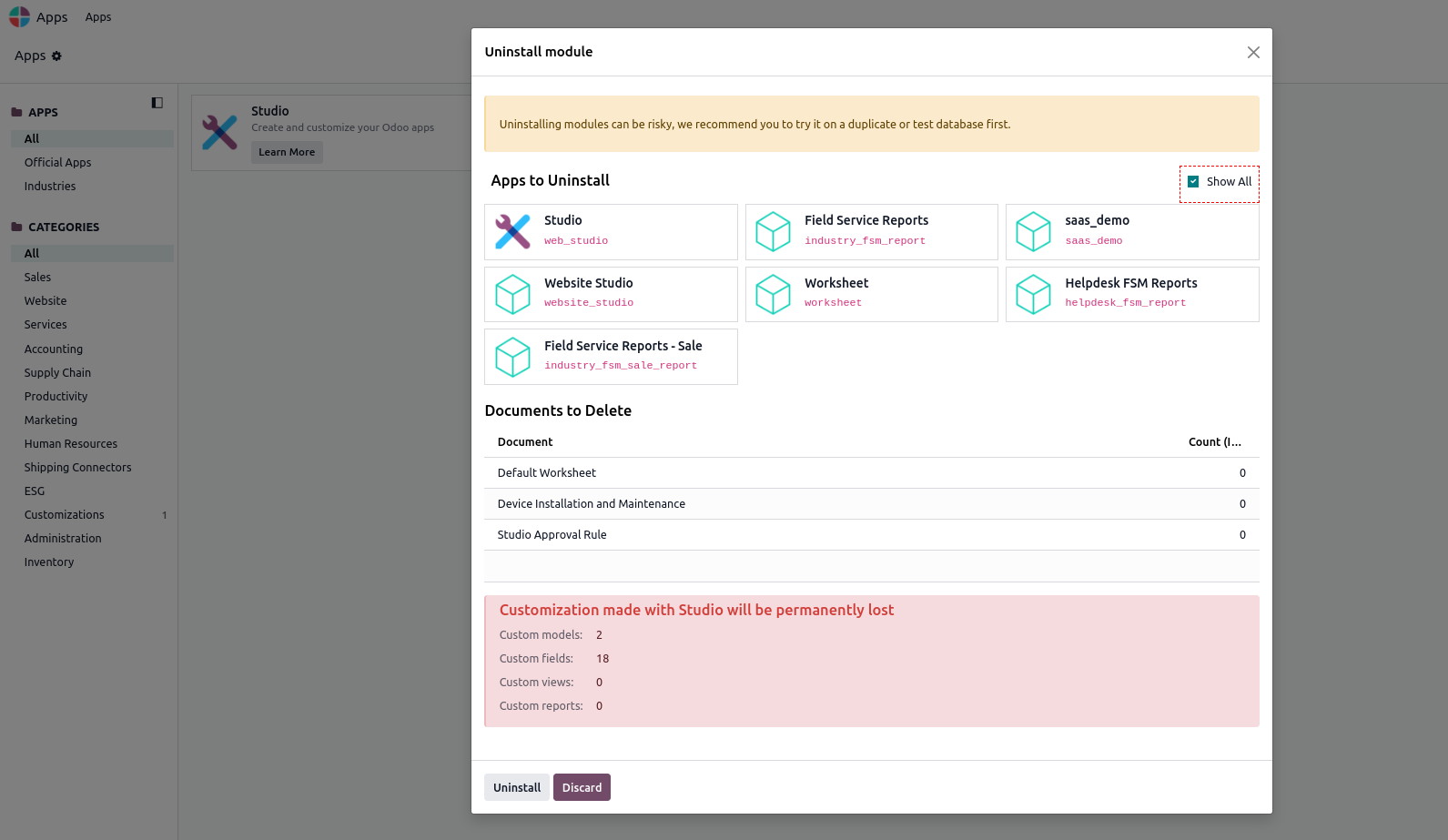Image resolution: width=1448 pixels, height=840 pixels.
Task: Click the Discard button
Action: click(x=582, y=787)
